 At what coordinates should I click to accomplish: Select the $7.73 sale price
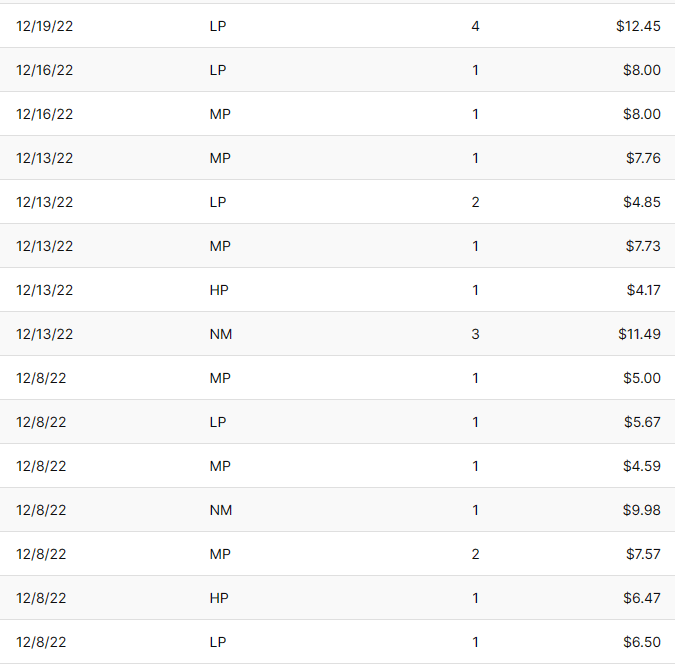pyautogui.click(x=641, y=246)
